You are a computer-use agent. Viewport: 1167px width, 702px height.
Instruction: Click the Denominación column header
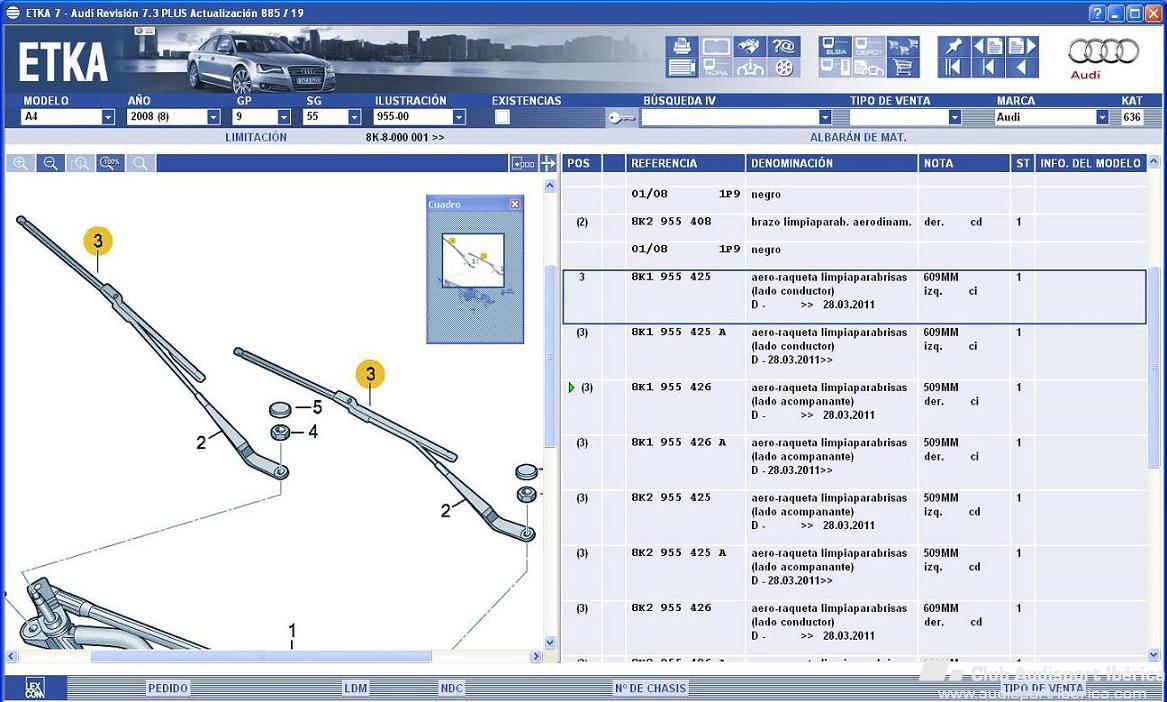coord(831,163)
